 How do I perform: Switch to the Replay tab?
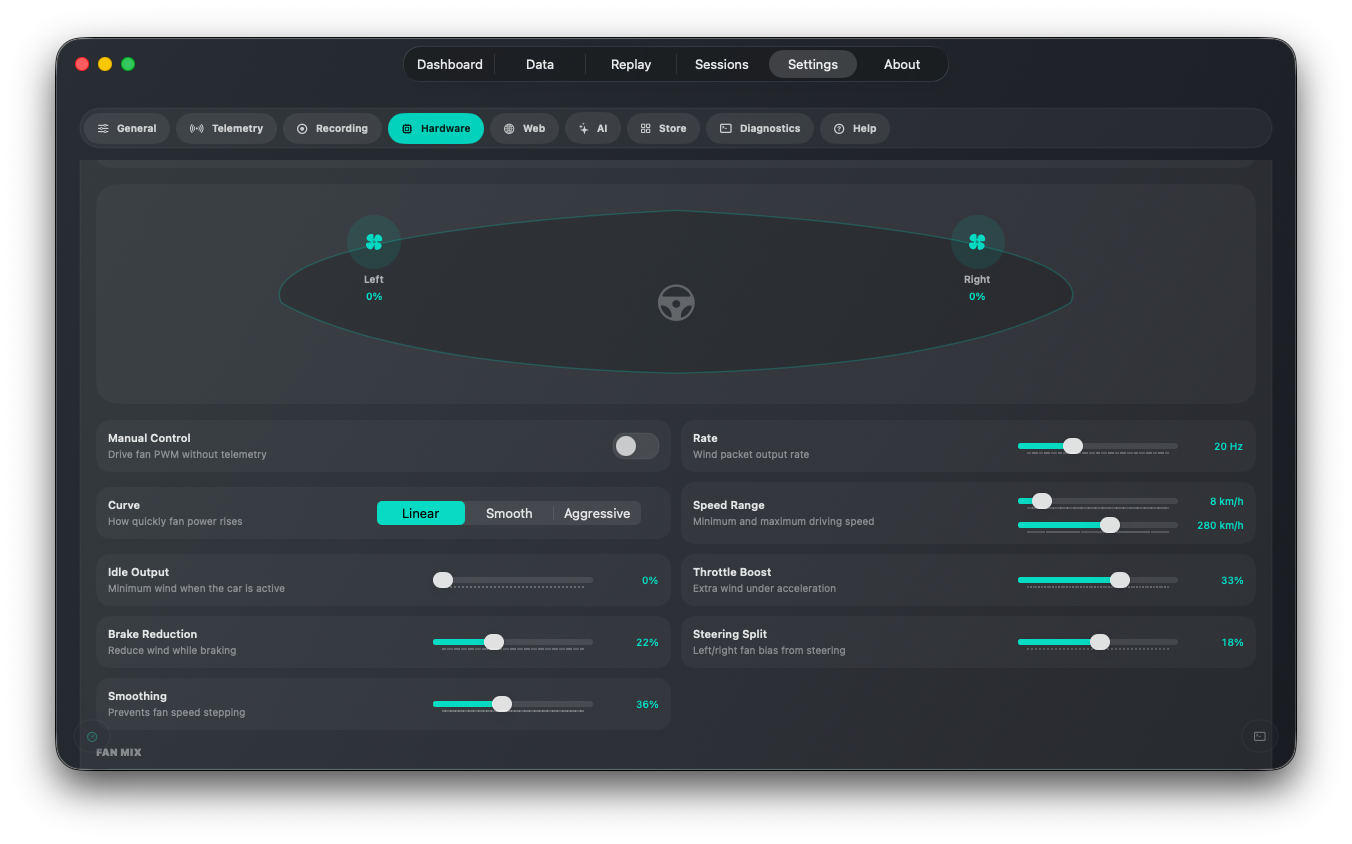click(631, 64)
